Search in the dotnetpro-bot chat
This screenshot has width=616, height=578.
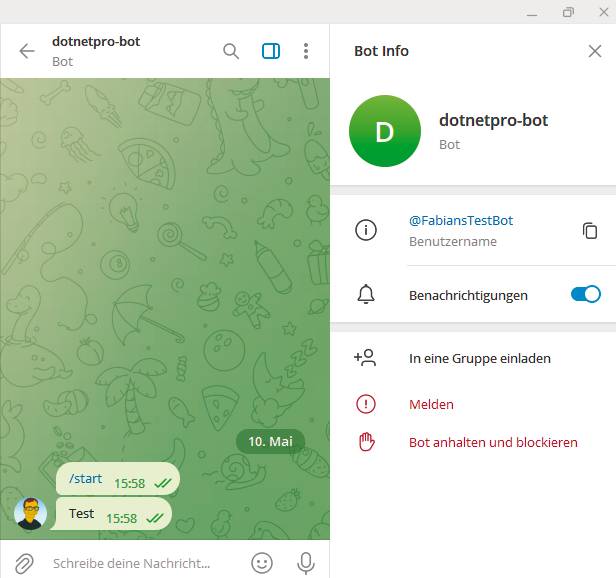231,51
